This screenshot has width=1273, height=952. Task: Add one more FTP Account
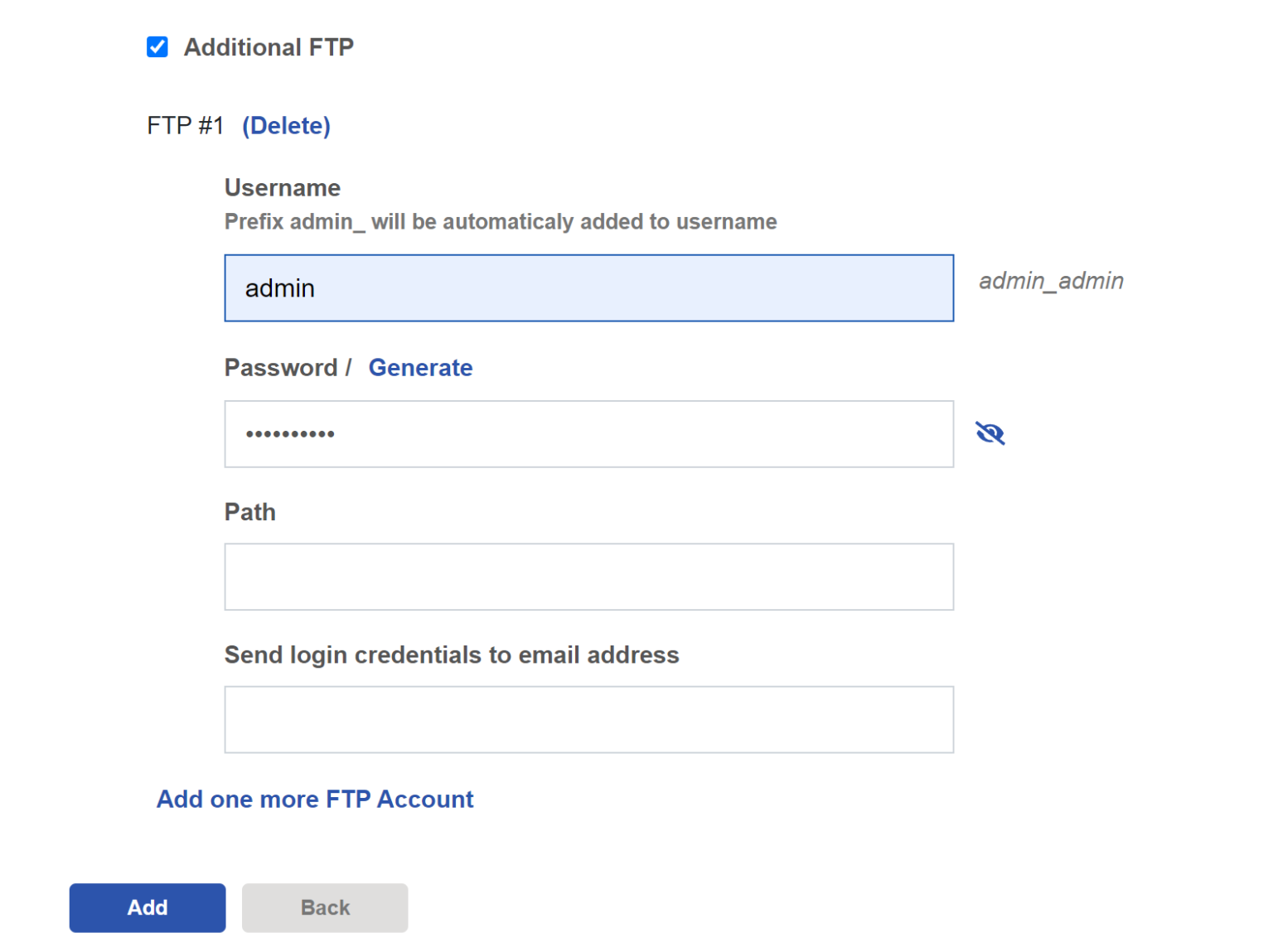point(315,799)
